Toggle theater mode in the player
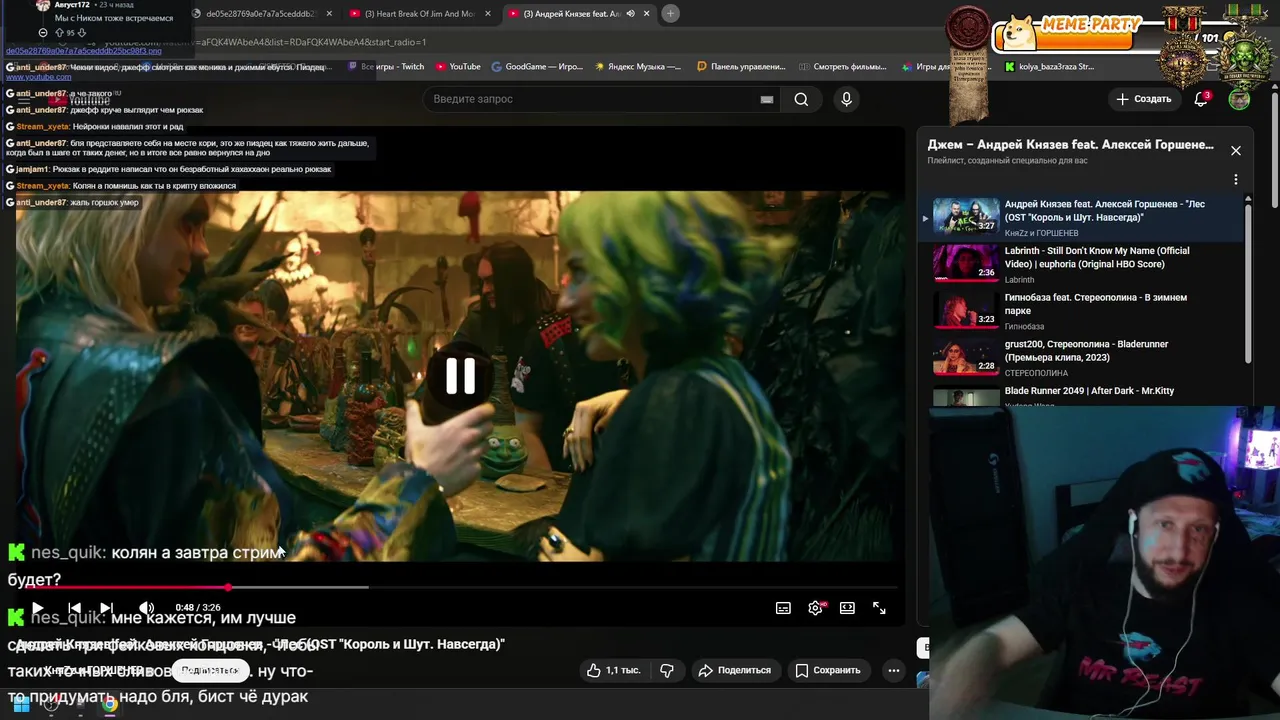1280x720 pixels. pos(847,608)
